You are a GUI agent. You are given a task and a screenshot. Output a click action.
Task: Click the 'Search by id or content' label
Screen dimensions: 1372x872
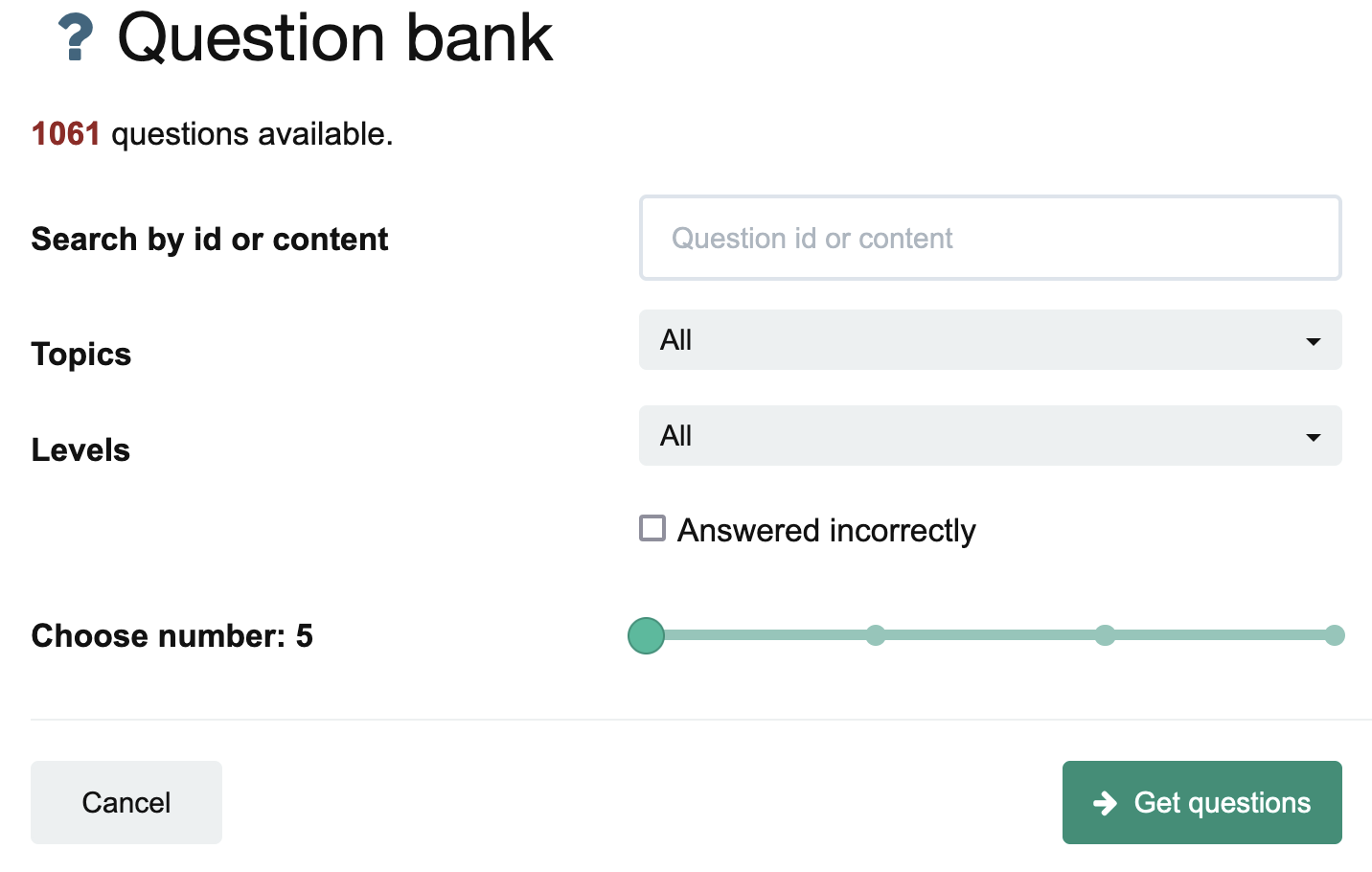click(x=210, y=240)
